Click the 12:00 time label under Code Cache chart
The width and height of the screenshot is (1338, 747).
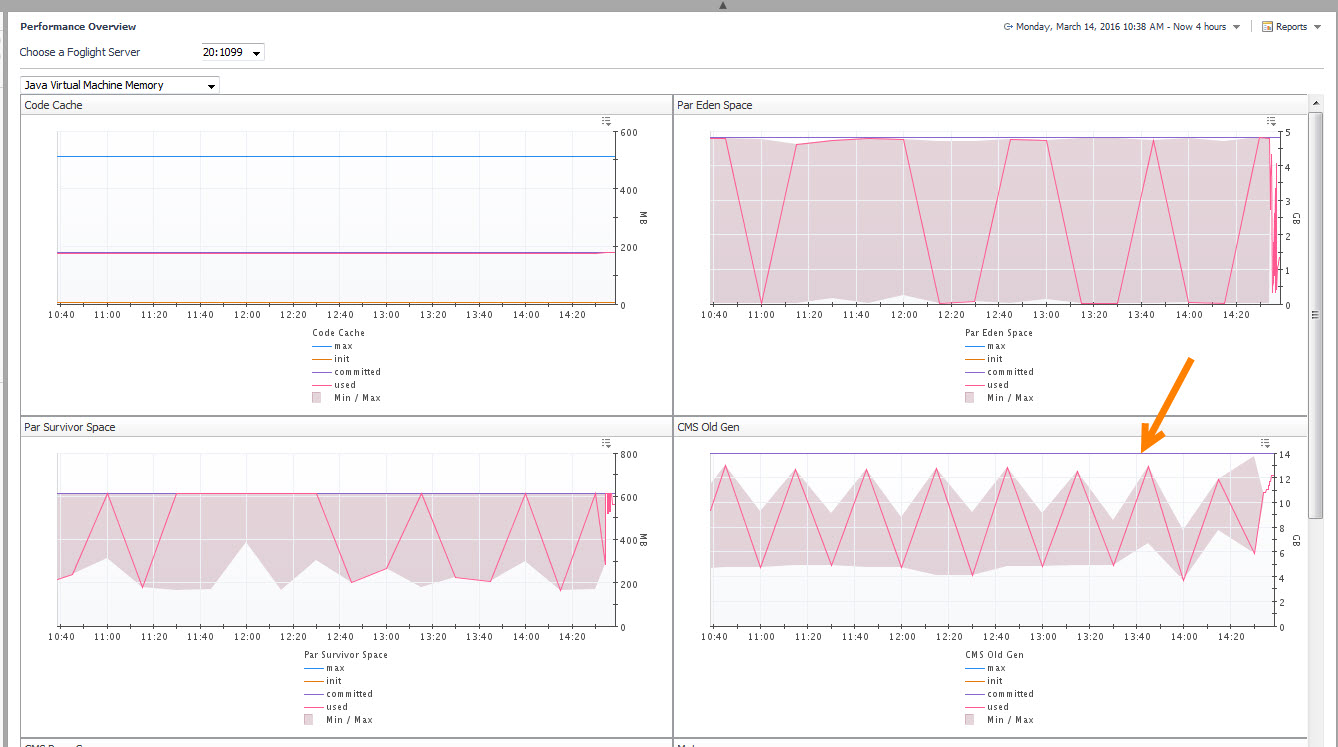(x=247, y=315)
